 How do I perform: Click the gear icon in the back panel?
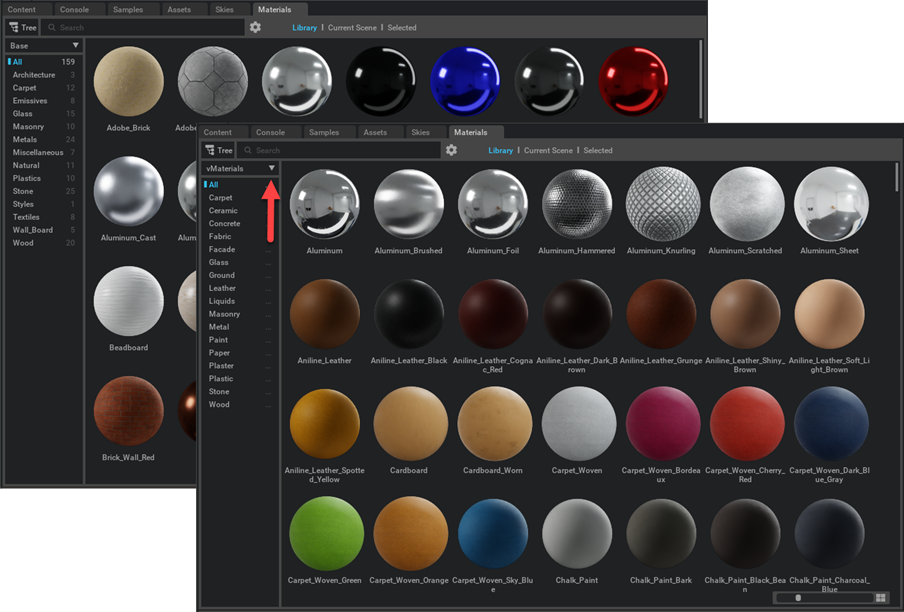pyautogui.click(x=255, y=27)
